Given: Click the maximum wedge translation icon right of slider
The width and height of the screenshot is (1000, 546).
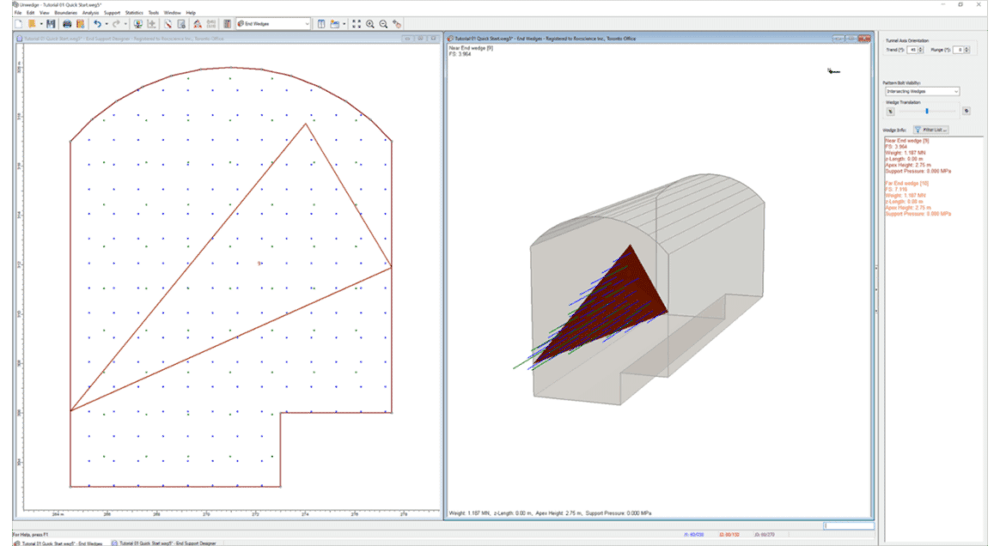Looking at the screenshot, I should click(x=966, y=111).
